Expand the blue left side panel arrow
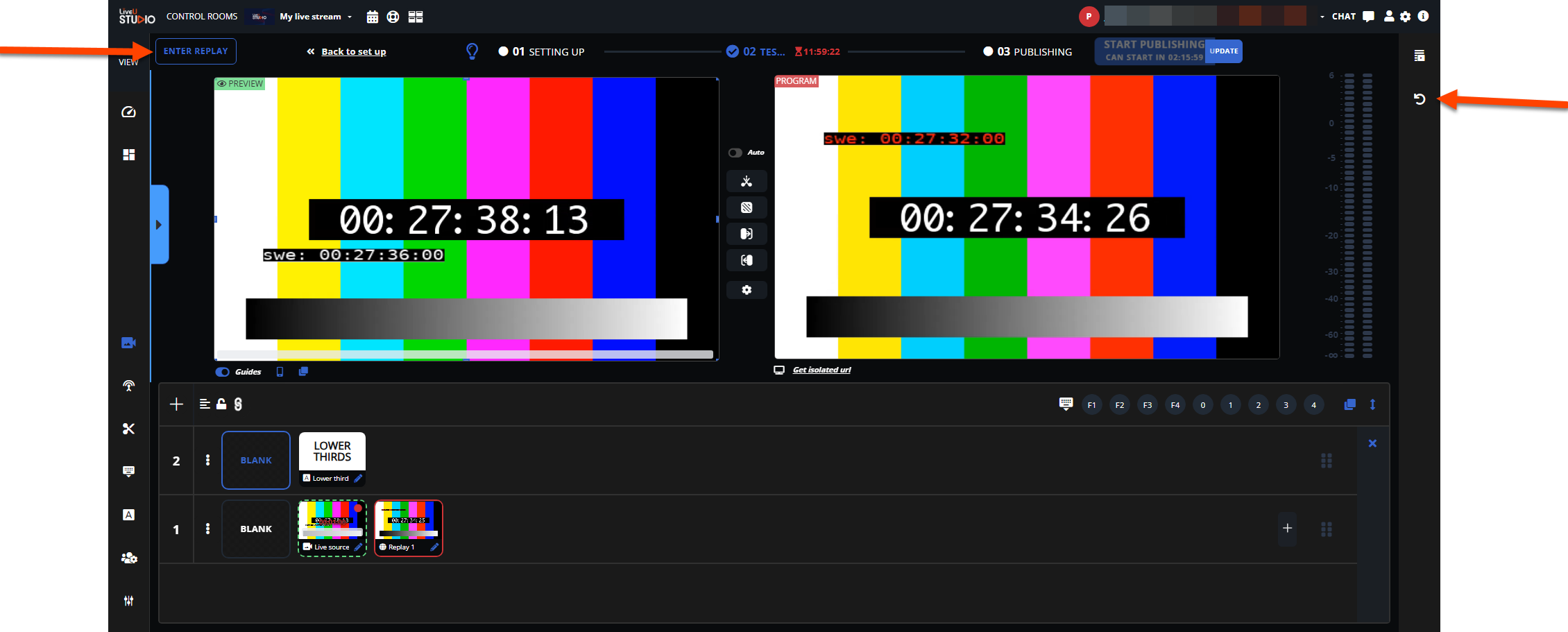1568x632 pixels. pos(159,225)
